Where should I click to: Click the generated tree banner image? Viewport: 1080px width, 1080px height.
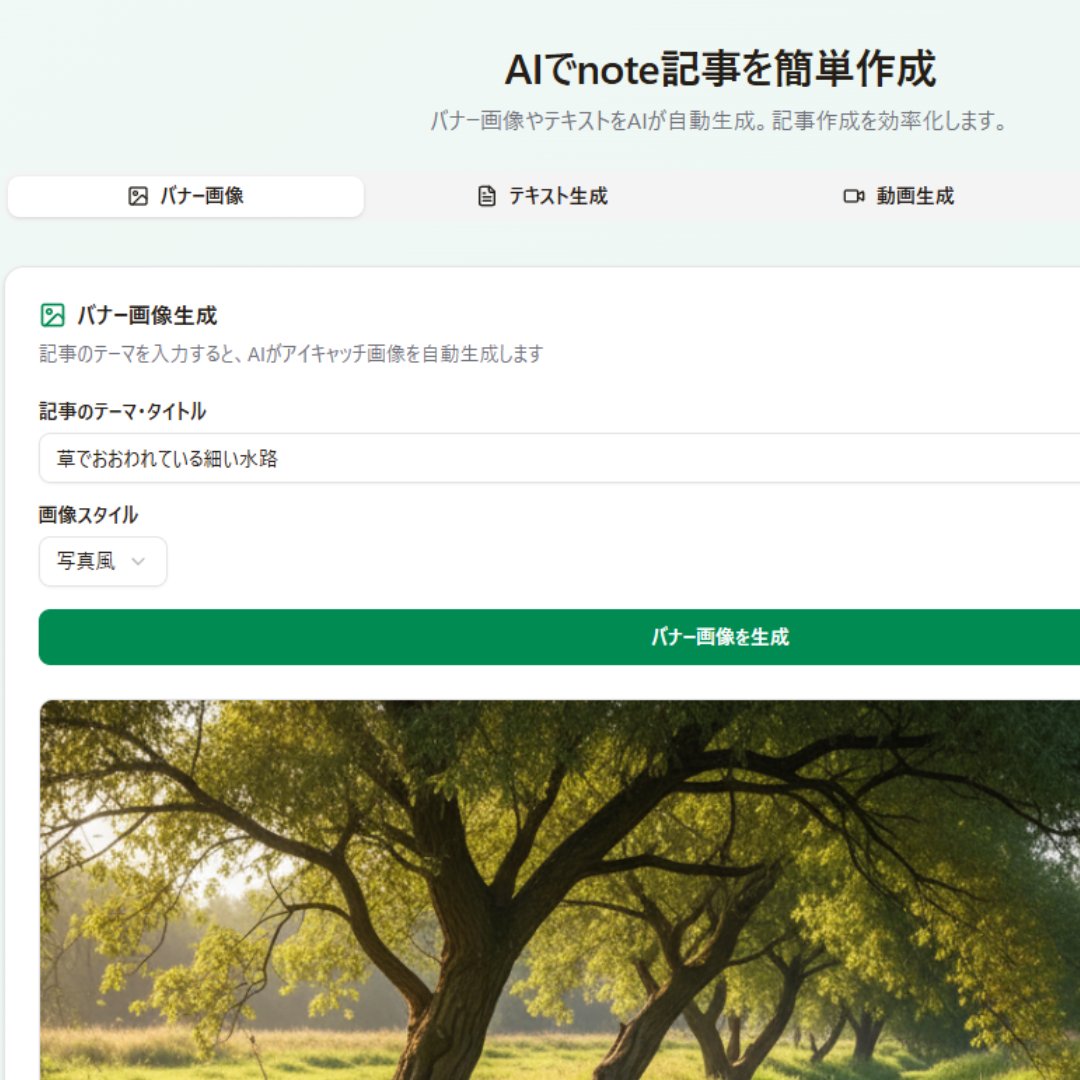pyautogui.click(x=559, y=890)
